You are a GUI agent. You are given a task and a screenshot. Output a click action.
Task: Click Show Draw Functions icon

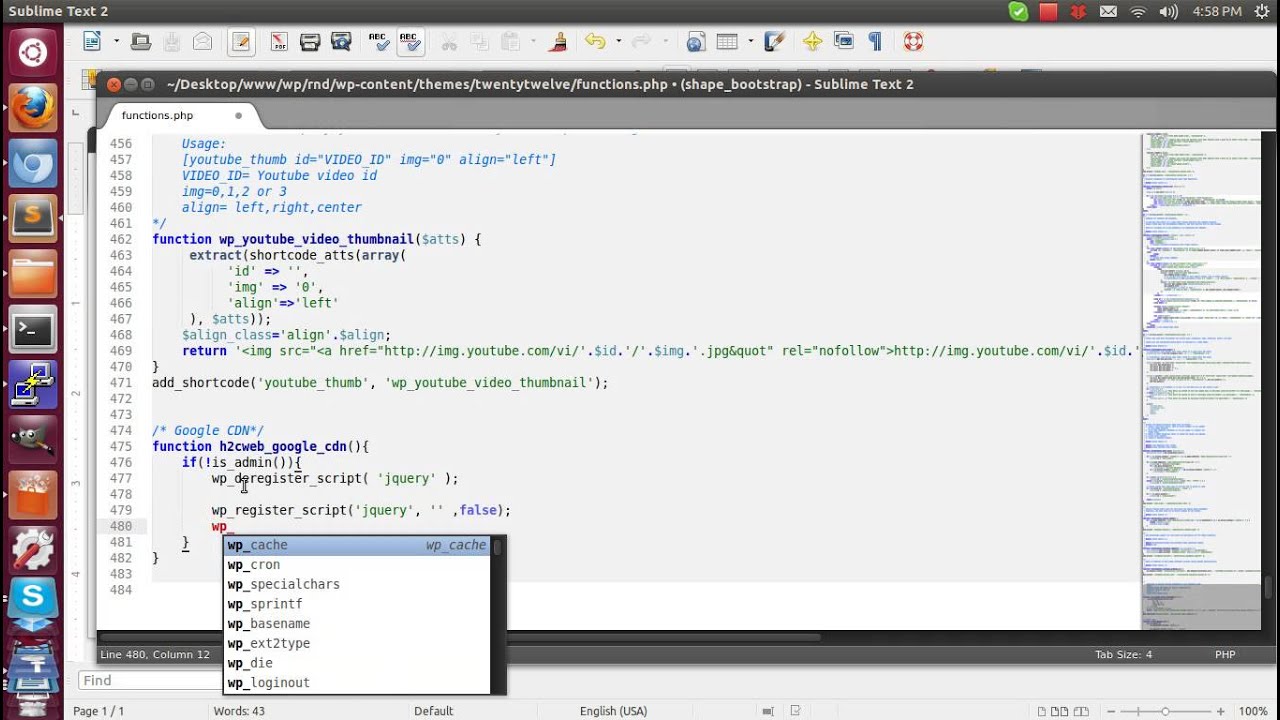pyautogui.click(x=774, y=42)
